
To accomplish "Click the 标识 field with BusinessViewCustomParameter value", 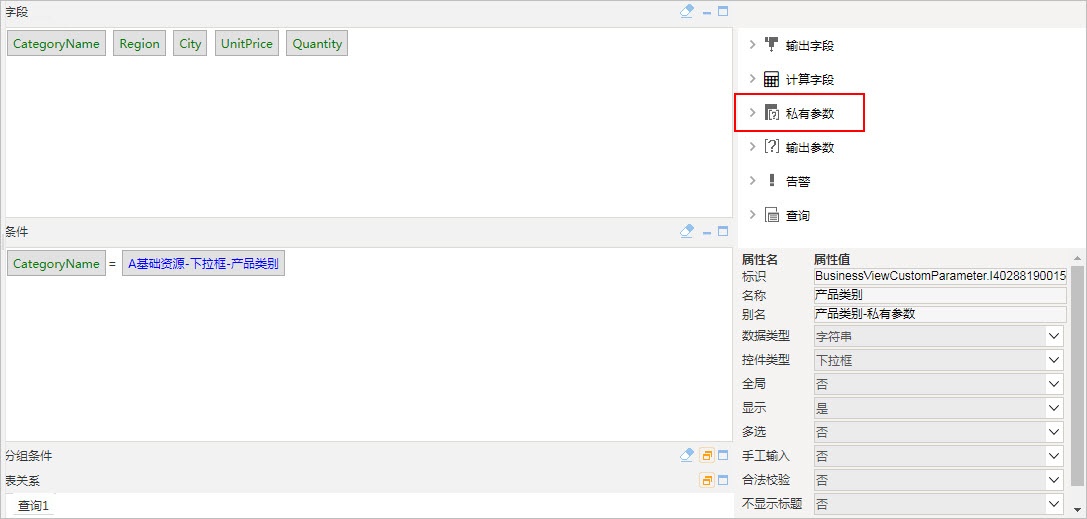I will coord(940,276).
